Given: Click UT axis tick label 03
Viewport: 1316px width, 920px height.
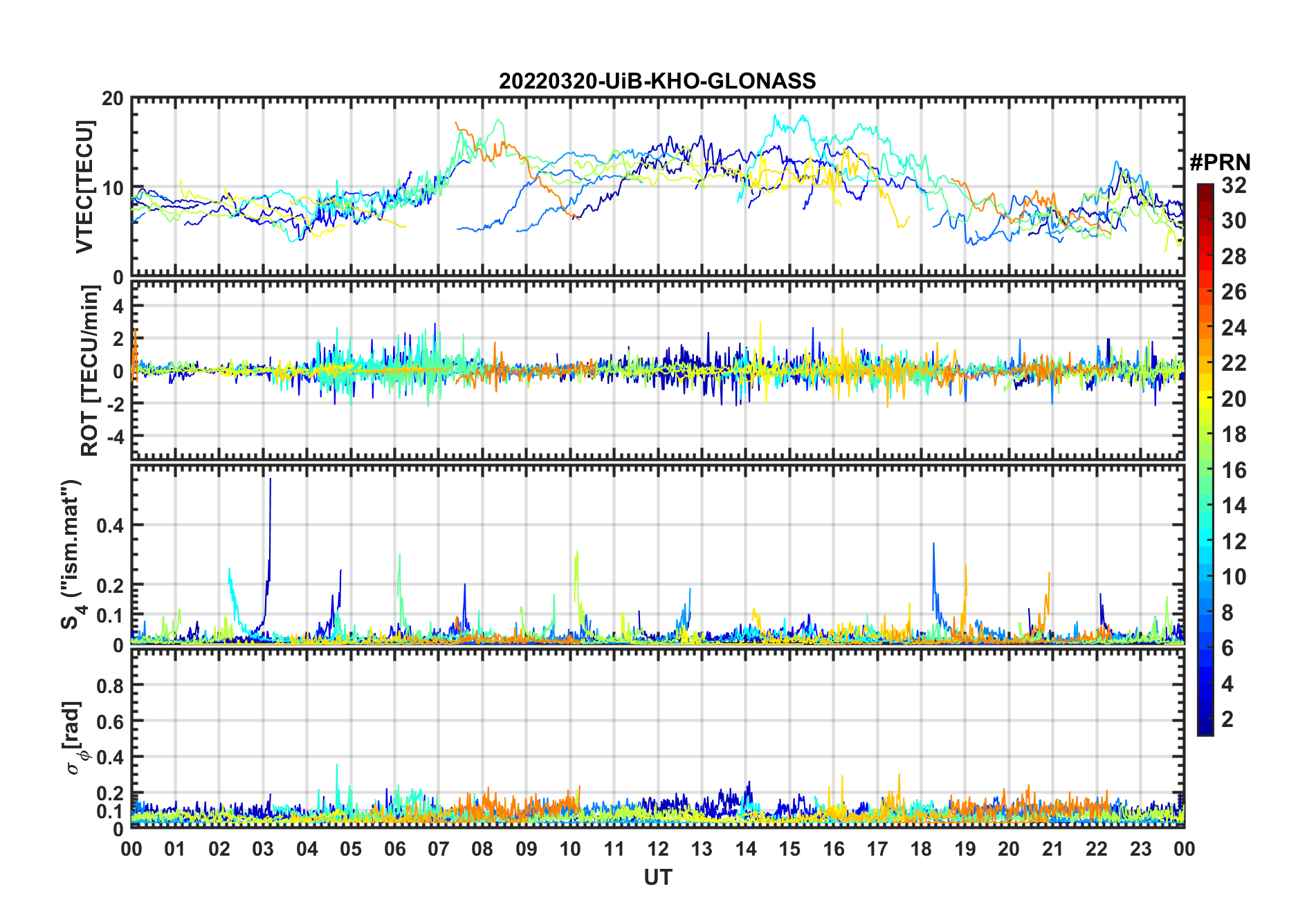Looking at the screenshot, I should (263, 849).
